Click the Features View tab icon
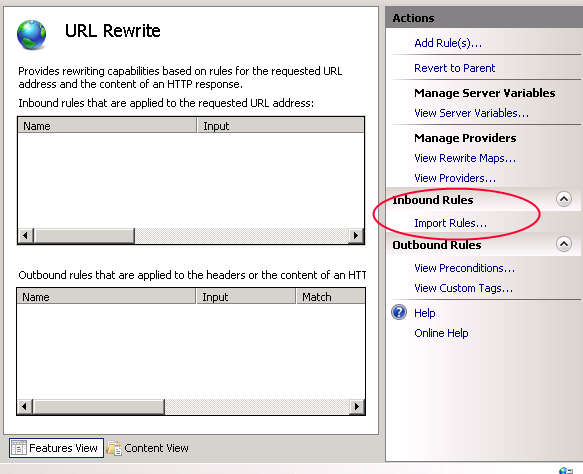Image resolution: width=583 pixels, height=474 pixels. pos(19,448)
